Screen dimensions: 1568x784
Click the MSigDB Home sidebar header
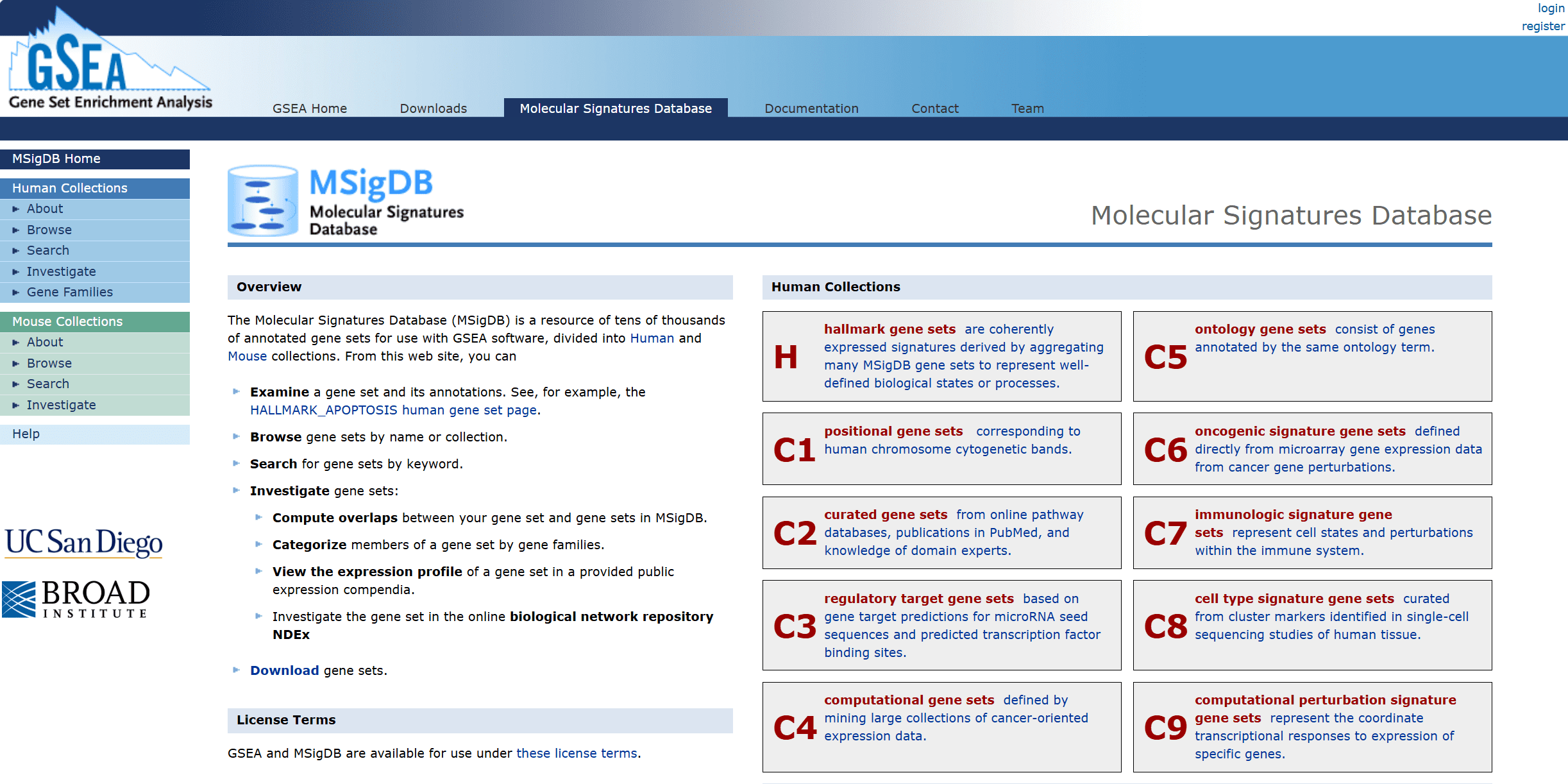(56, 158)
